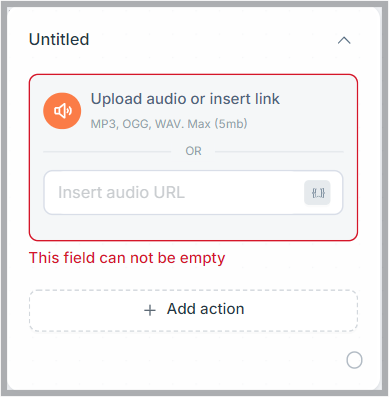Click the plus icon beside Add action
389x397 pixels.
coord(150,310)
